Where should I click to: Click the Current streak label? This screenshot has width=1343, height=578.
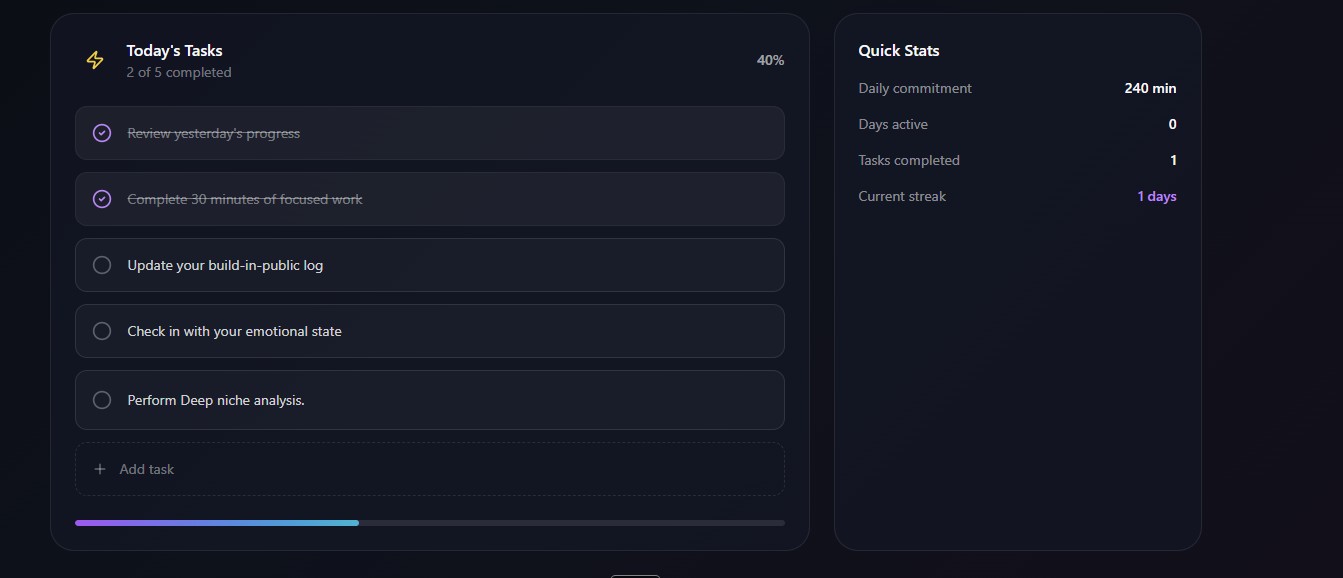[x=902, y=196]
